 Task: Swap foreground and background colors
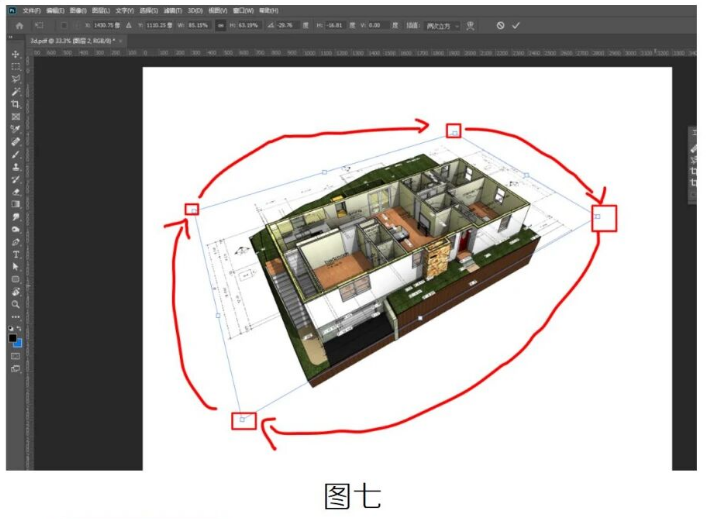pos(19,329)
